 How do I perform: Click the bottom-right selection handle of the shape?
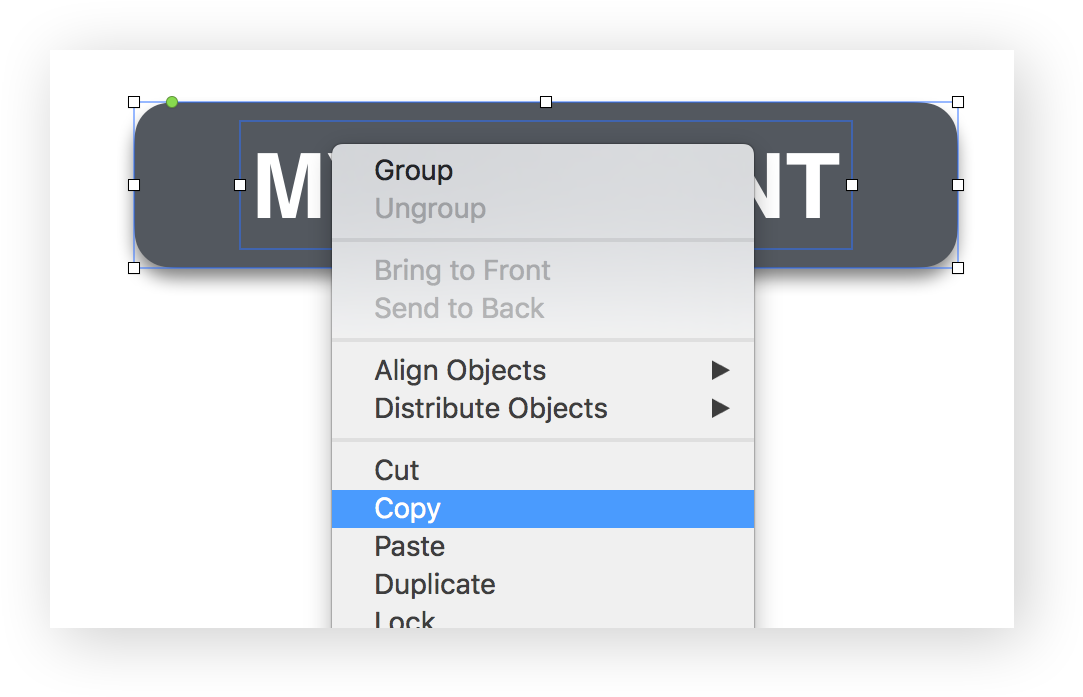958,268
